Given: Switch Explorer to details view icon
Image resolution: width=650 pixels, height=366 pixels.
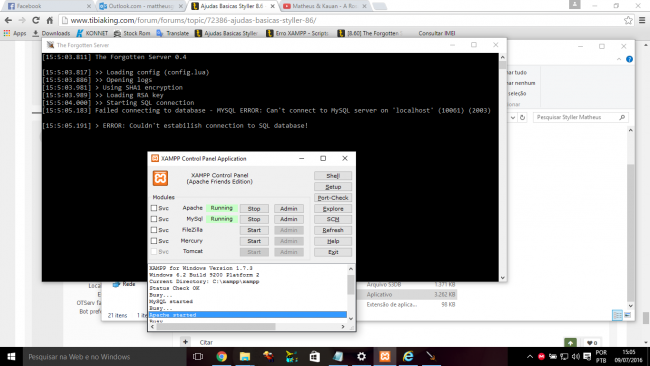Looking at the screenshot, I should click(x=617, y=315).
